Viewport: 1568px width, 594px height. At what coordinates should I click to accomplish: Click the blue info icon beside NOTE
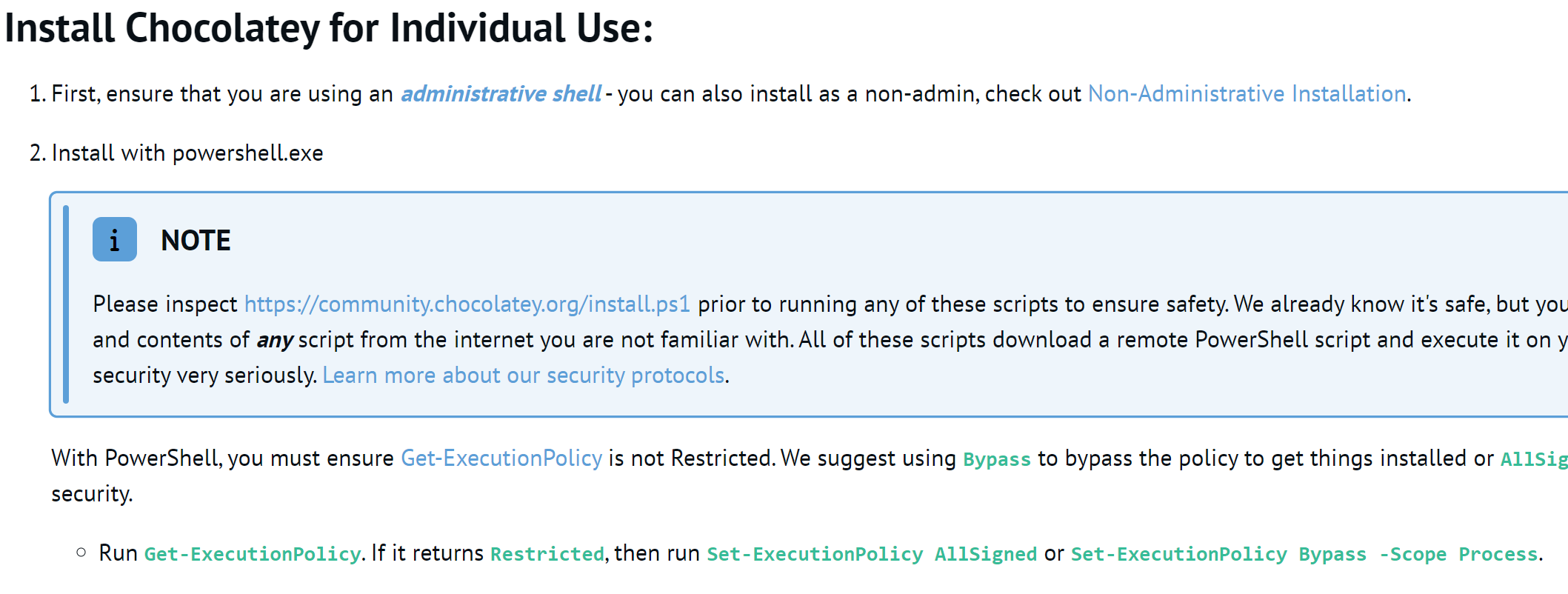(115, 239)
